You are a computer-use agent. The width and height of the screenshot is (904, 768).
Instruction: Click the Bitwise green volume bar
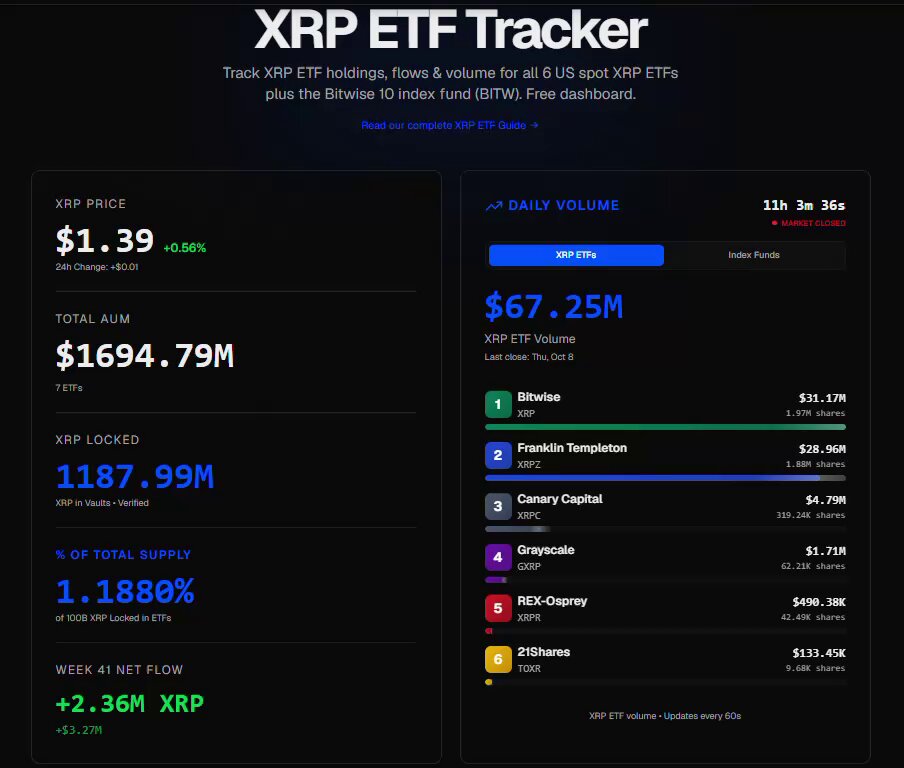665,427
